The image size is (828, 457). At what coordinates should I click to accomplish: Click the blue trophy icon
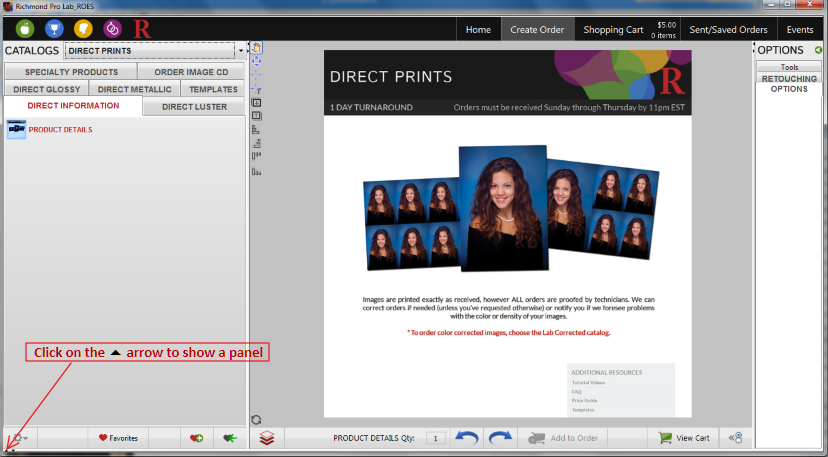(54, 29)
